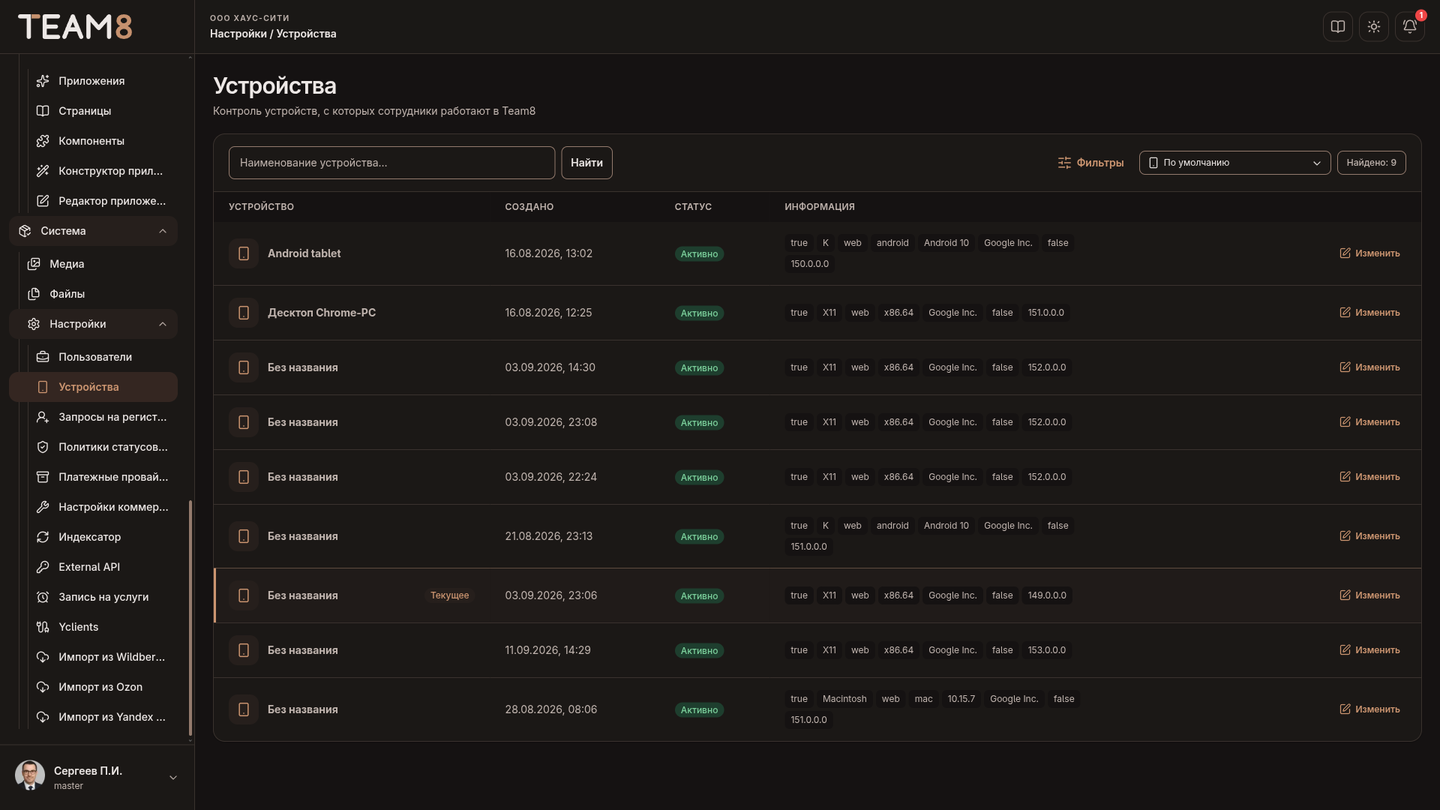Click the sidebar vertical scrollbar
The width and height of the screenshot is (1440, 810).
[190, 620]
